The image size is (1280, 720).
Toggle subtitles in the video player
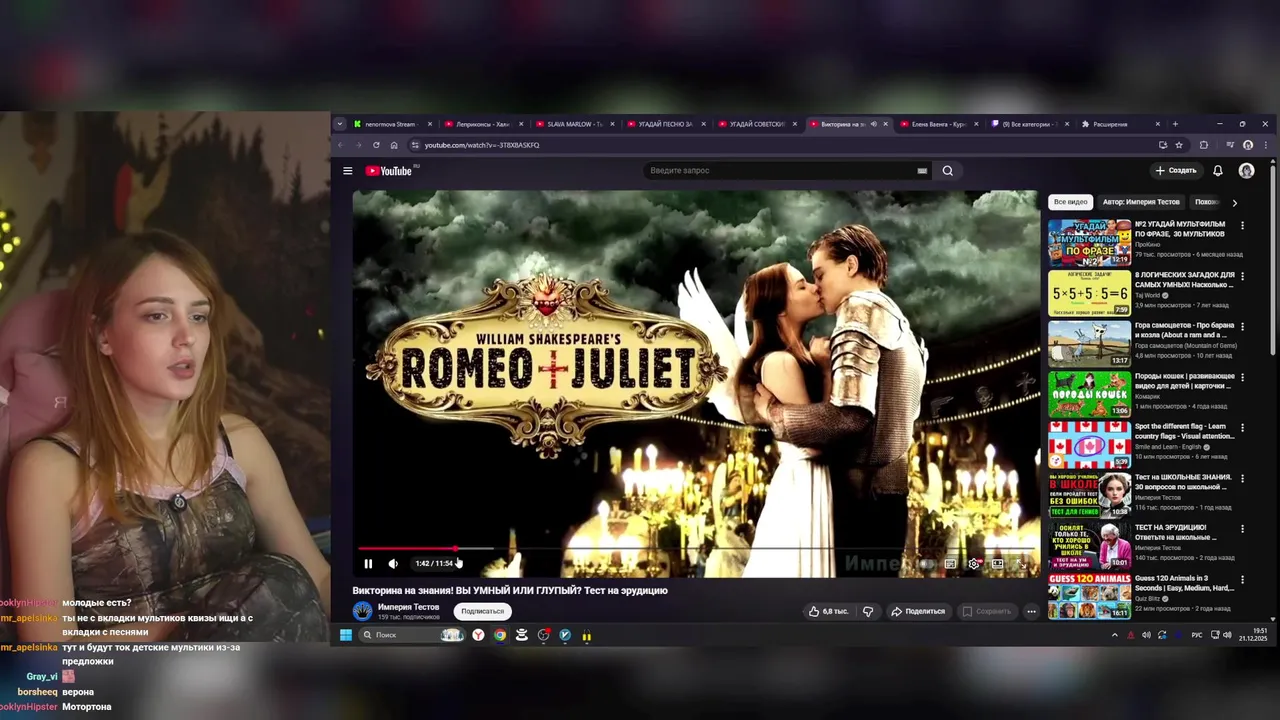pyautogui.click(x=950, y=564)
